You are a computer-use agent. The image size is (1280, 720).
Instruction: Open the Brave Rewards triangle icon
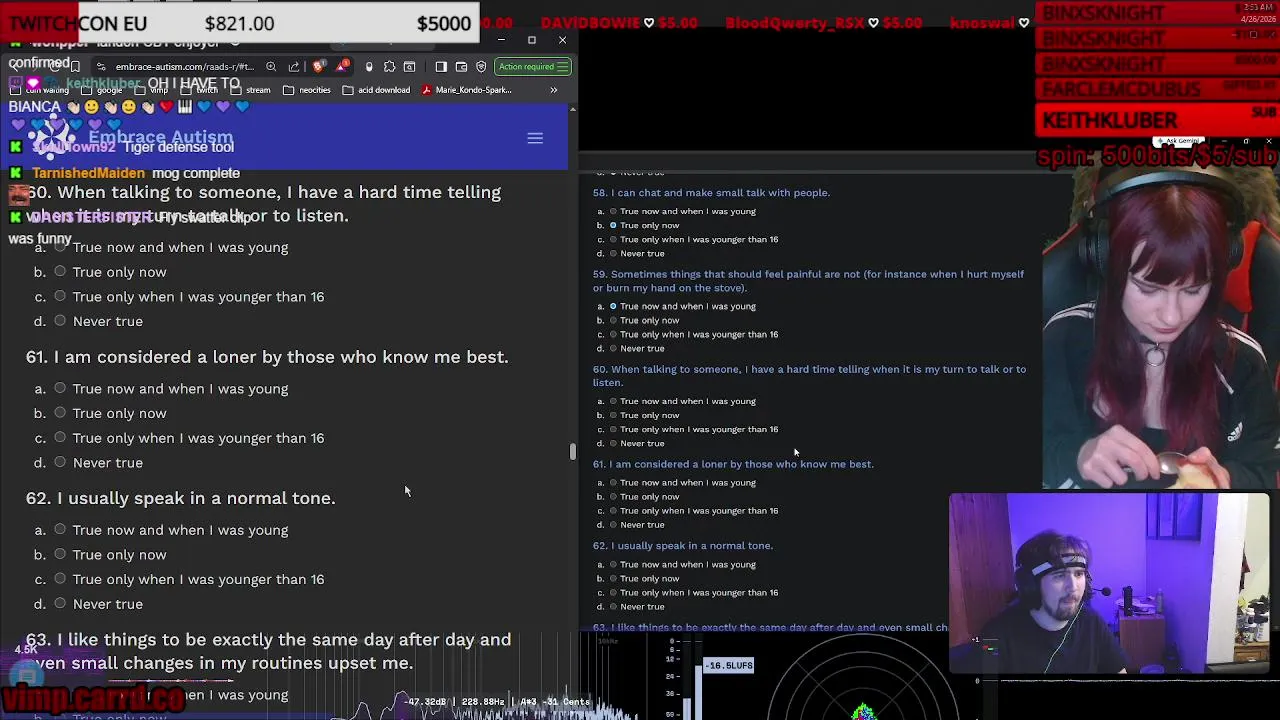[343, 67]
